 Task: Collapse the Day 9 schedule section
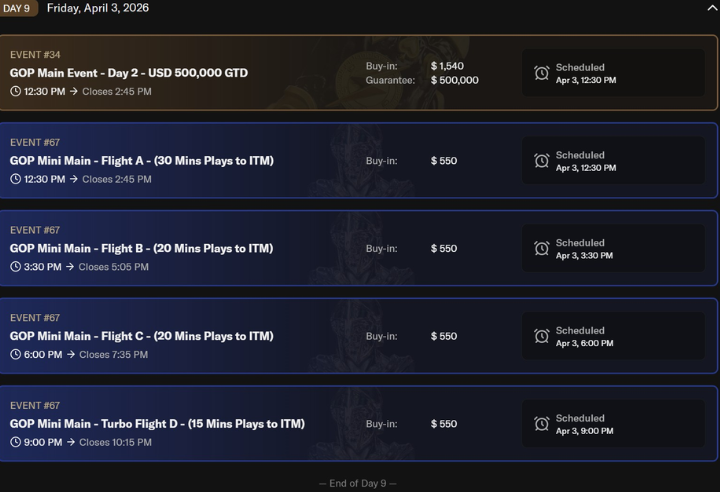(x=711, y=8)
